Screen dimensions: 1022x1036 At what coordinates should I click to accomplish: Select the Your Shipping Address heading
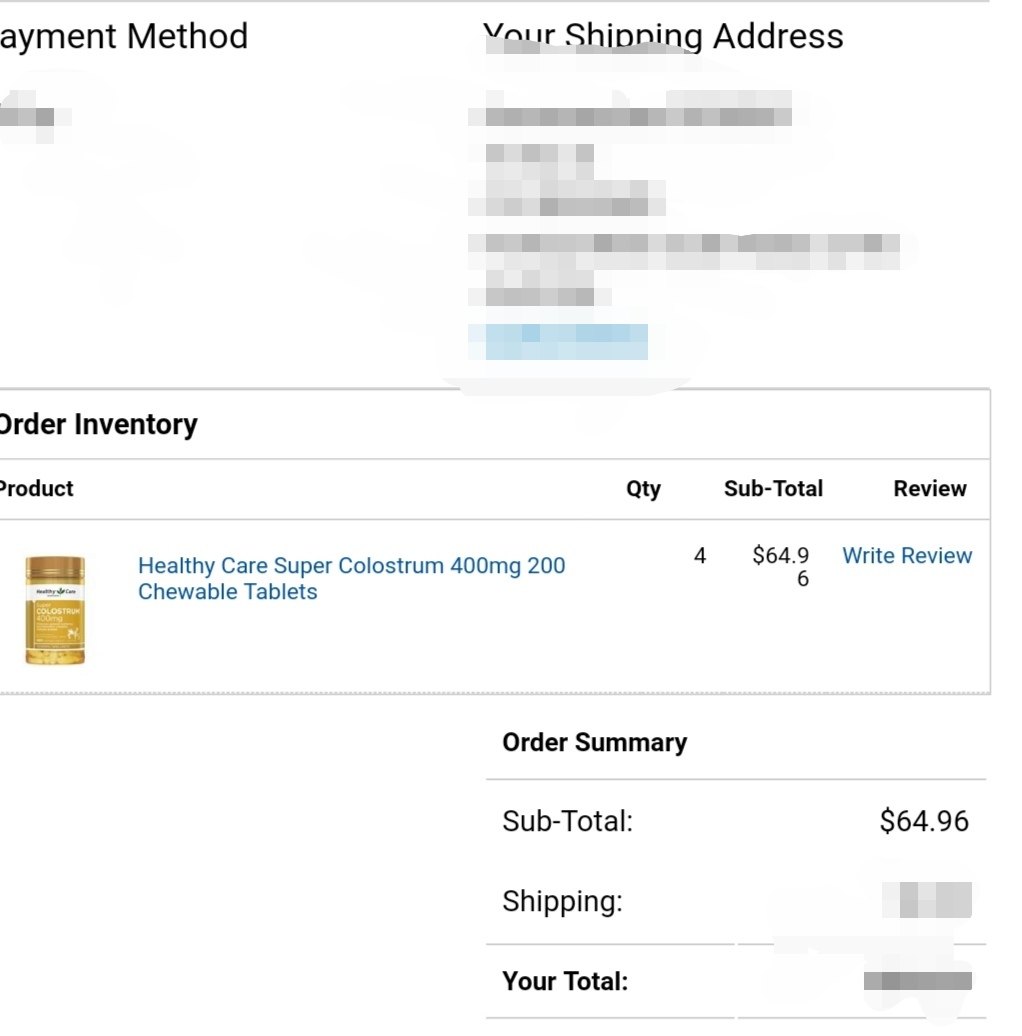[x=663, y=36]
